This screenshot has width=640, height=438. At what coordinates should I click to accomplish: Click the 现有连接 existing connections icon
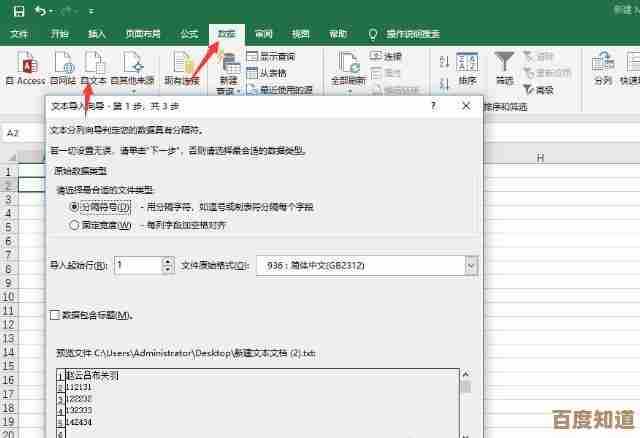(182, 69)
